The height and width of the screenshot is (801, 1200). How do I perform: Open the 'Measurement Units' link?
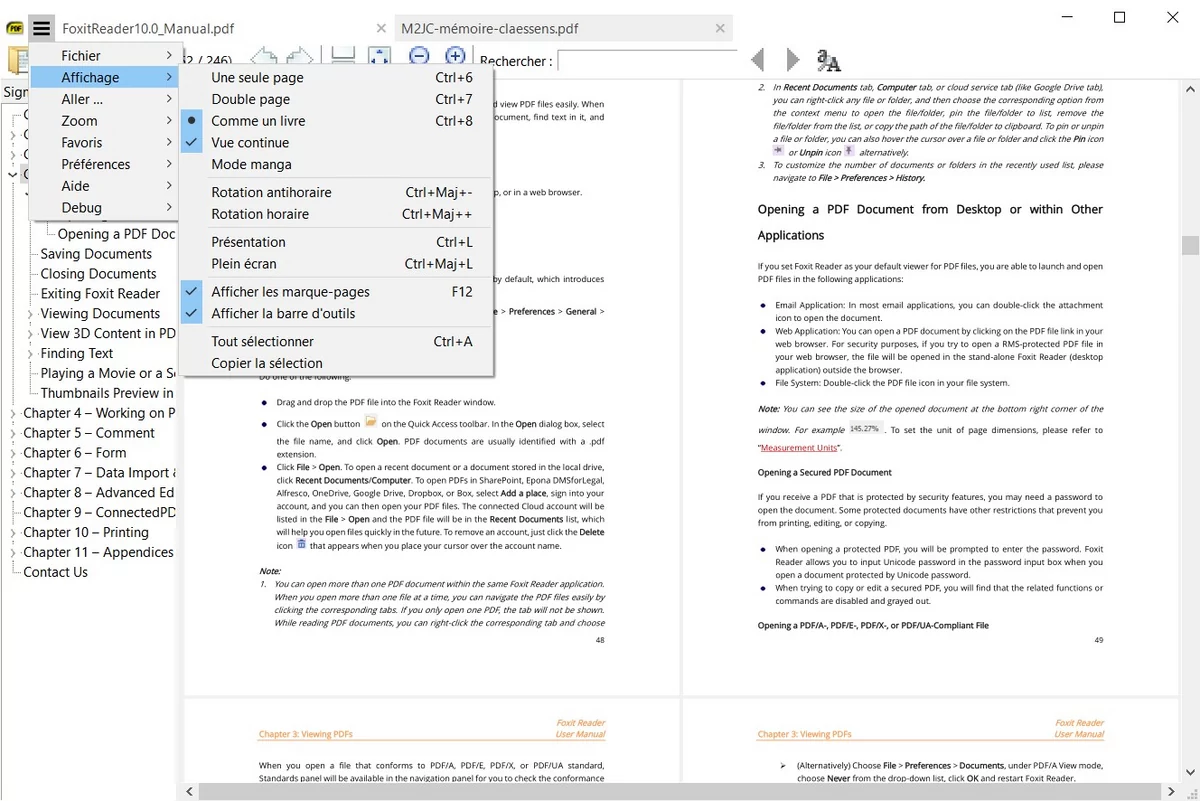pos(799,448)
